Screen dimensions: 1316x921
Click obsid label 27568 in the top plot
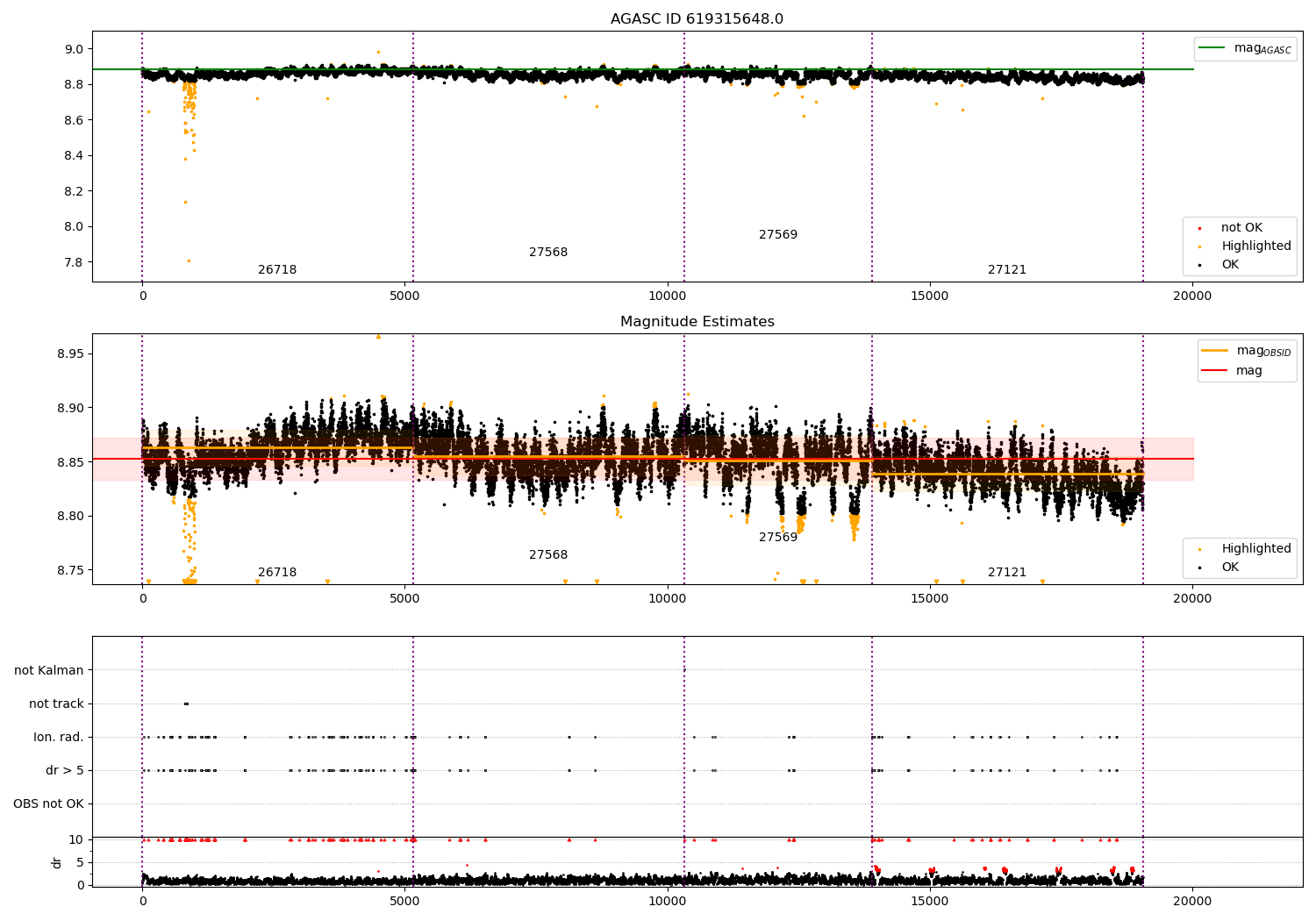(x=548, y=253)
